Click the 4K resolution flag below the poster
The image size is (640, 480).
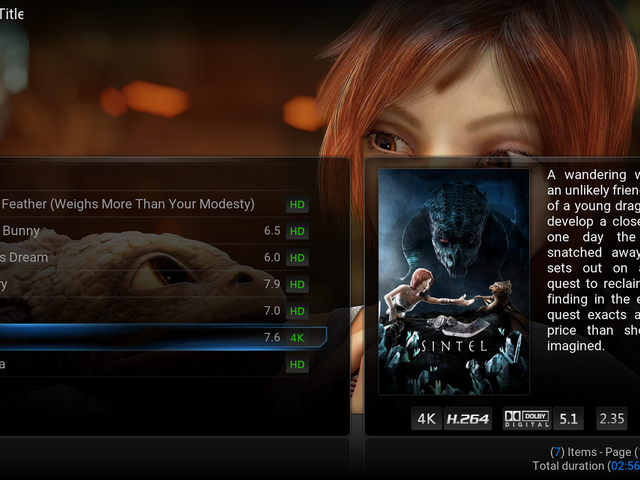tap(425, 419)
